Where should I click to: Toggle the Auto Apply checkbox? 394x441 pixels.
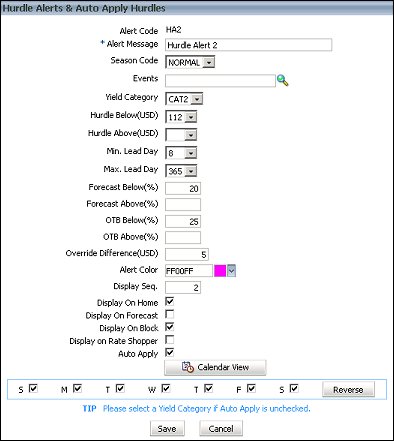click(x=170, y=352)
